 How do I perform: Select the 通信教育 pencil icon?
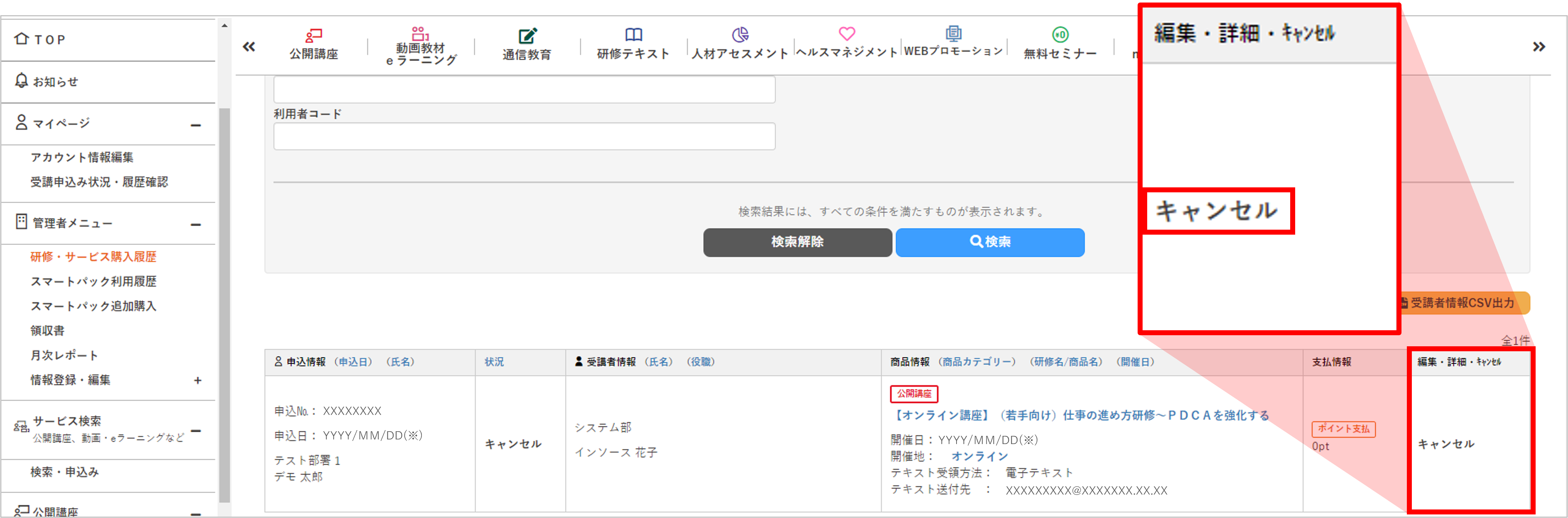click(527, 36)
